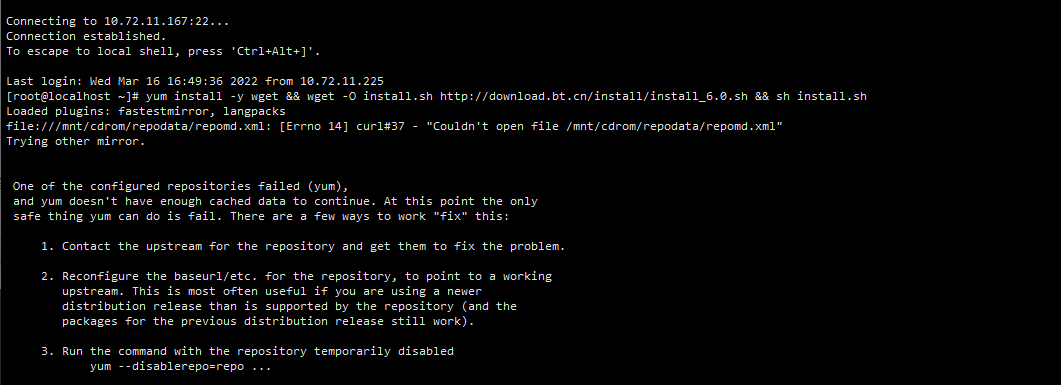Click the 'Loaded plugins: fastestmirror, langpacks' line
Screen dimensions: 1061x385
tap(146, 111)
